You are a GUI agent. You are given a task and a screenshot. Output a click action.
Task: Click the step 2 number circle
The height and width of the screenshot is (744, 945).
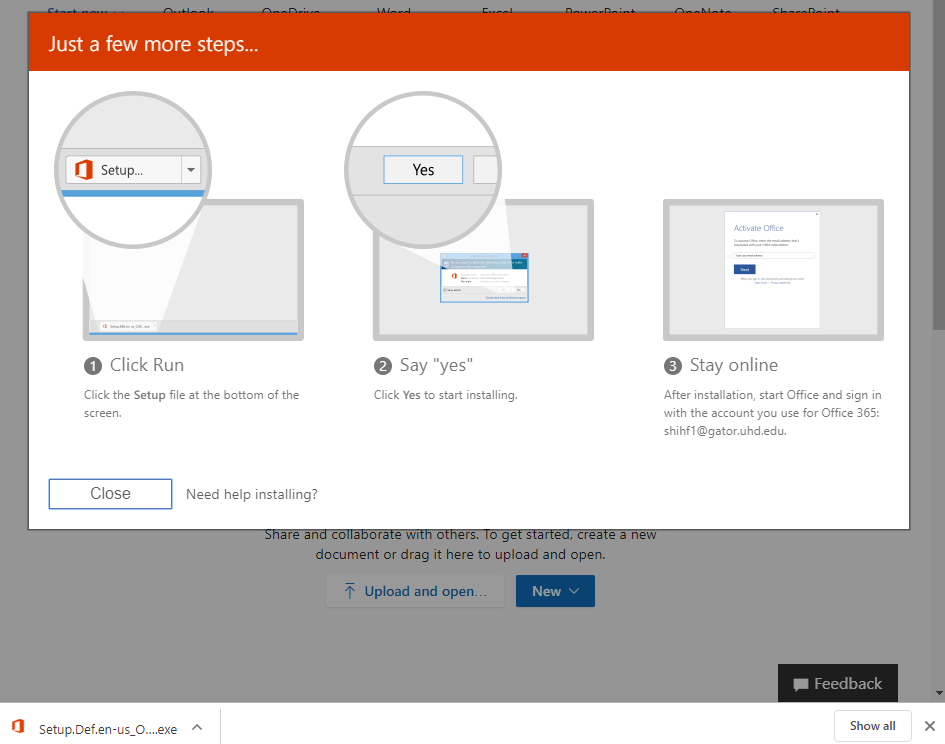pyautogui.click(x=383, y=366)
